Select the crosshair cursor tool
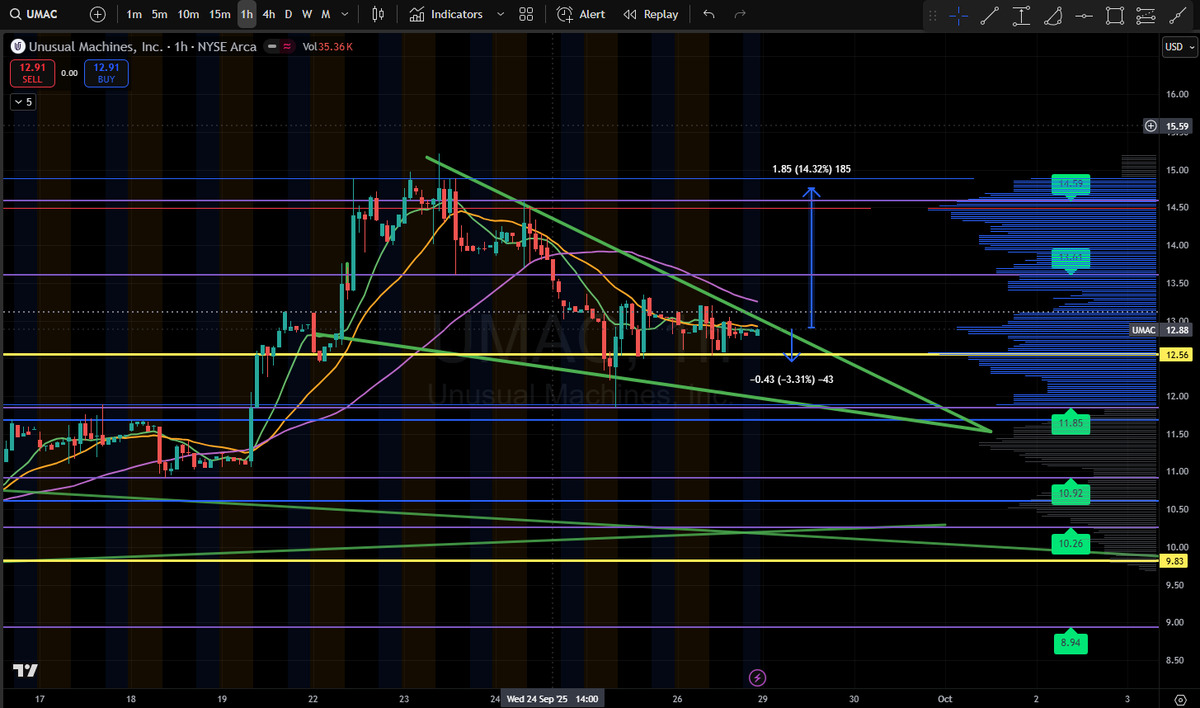Viewport: 1200px width, 708px height. pyautogui.click(x=959, y=15)
